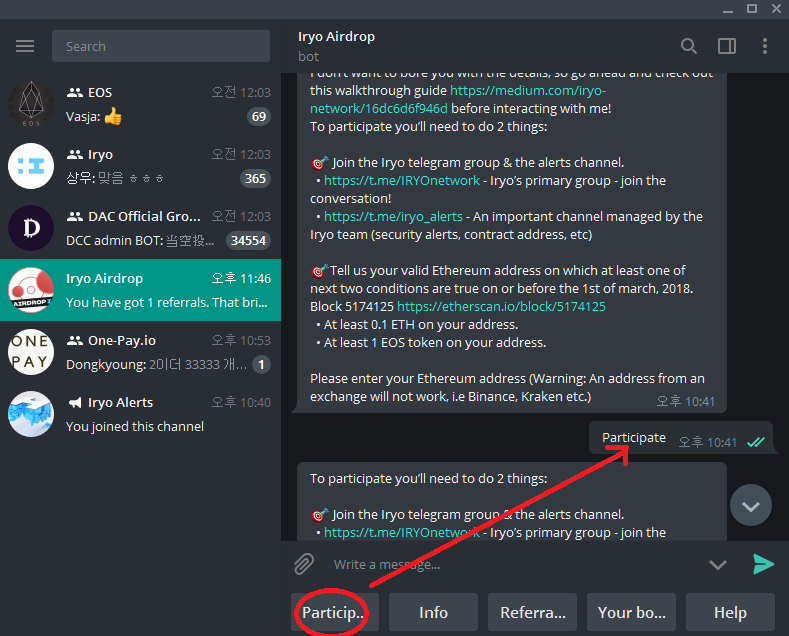
Task: Jump to bottom with round arrow button
Action: [750, 505]
